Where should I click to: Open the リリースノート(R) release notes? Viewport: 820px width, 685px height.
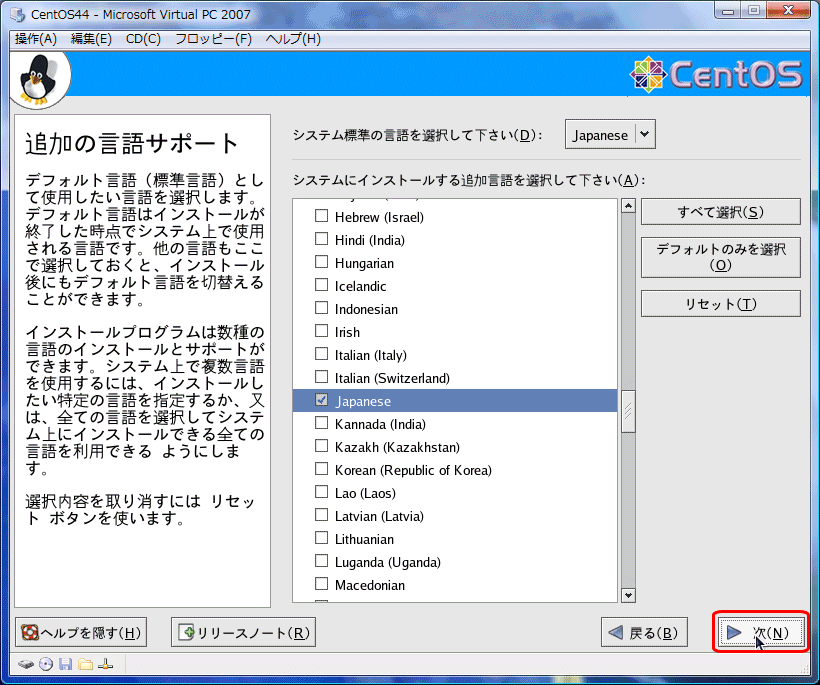(x=243, y=633)
